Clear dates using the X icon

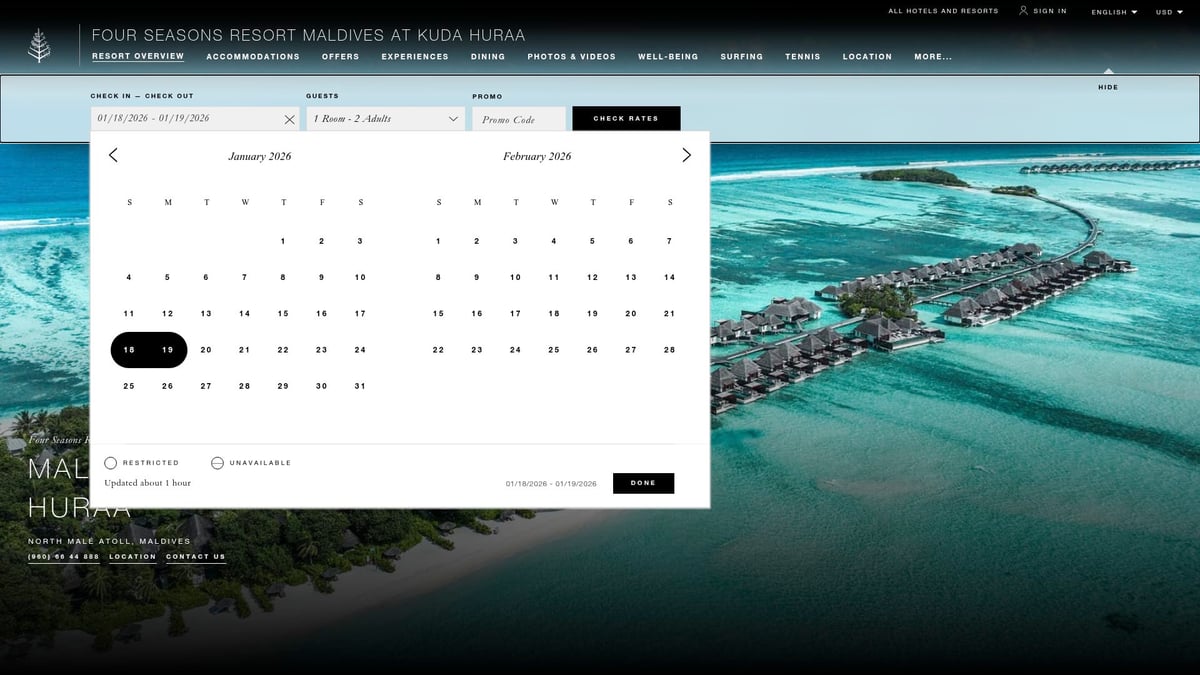tap(289, 119)
